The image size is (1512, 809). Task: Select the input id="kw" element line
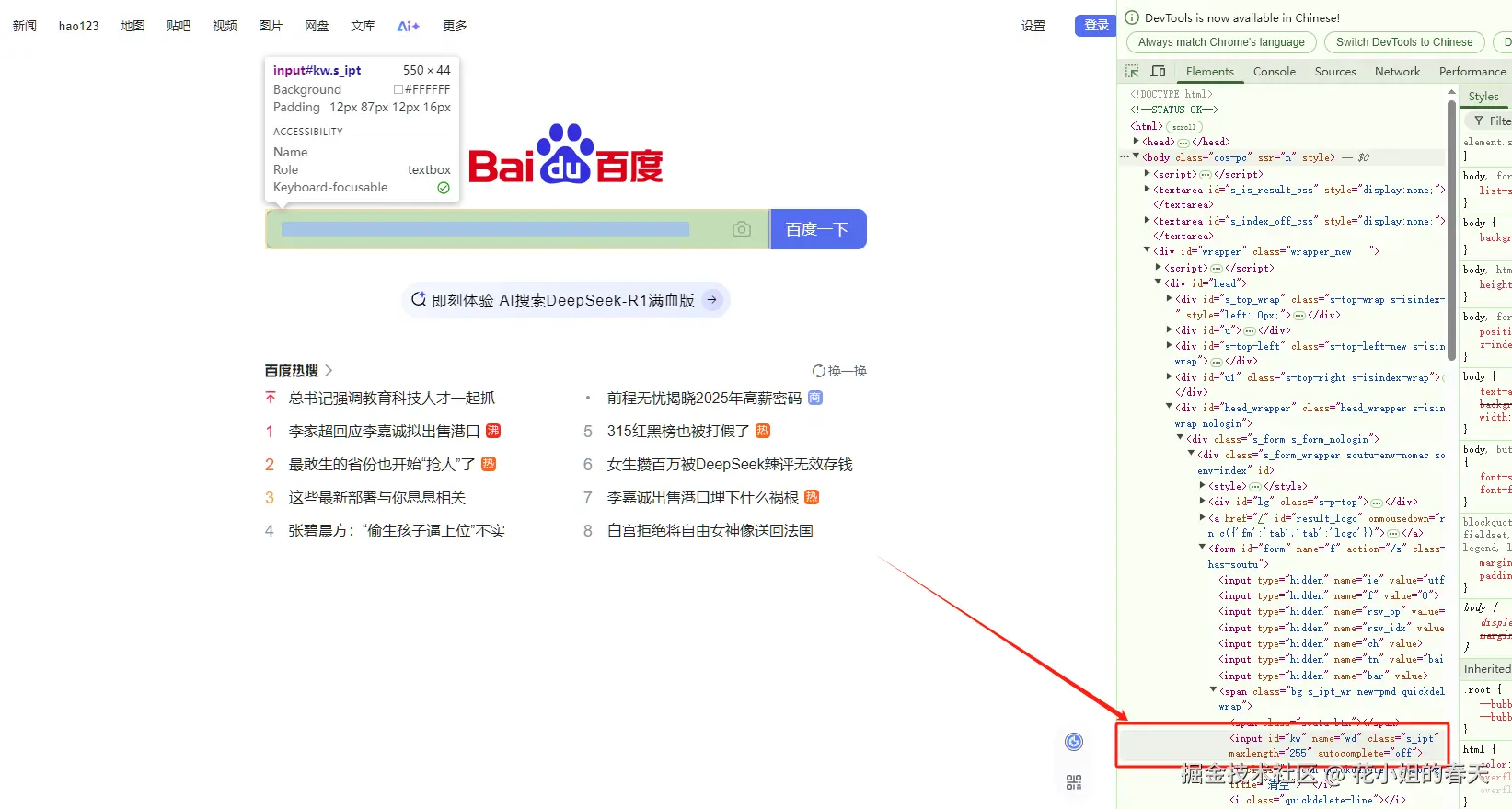coord(1284,745)
